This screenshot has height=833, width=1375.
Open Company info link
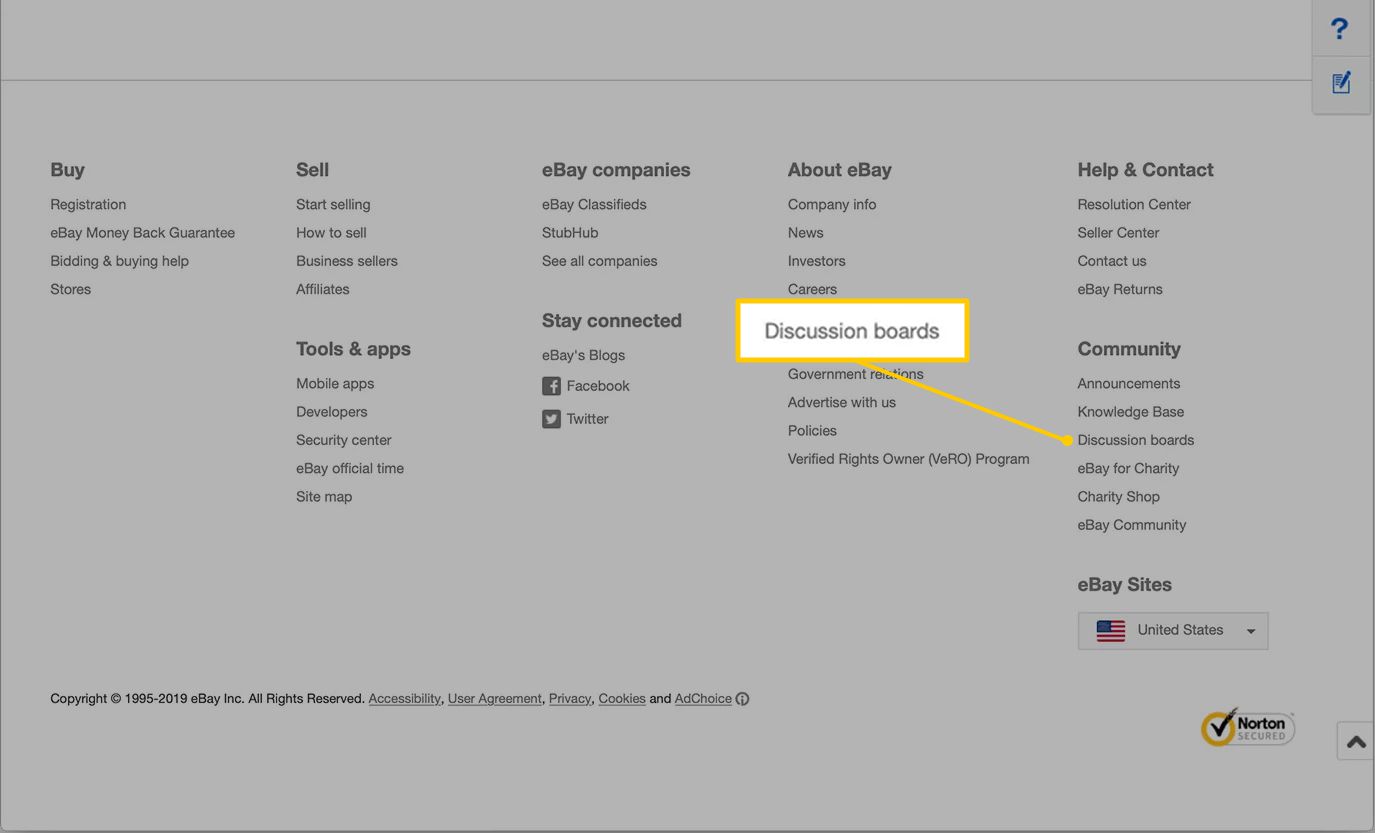832,204
